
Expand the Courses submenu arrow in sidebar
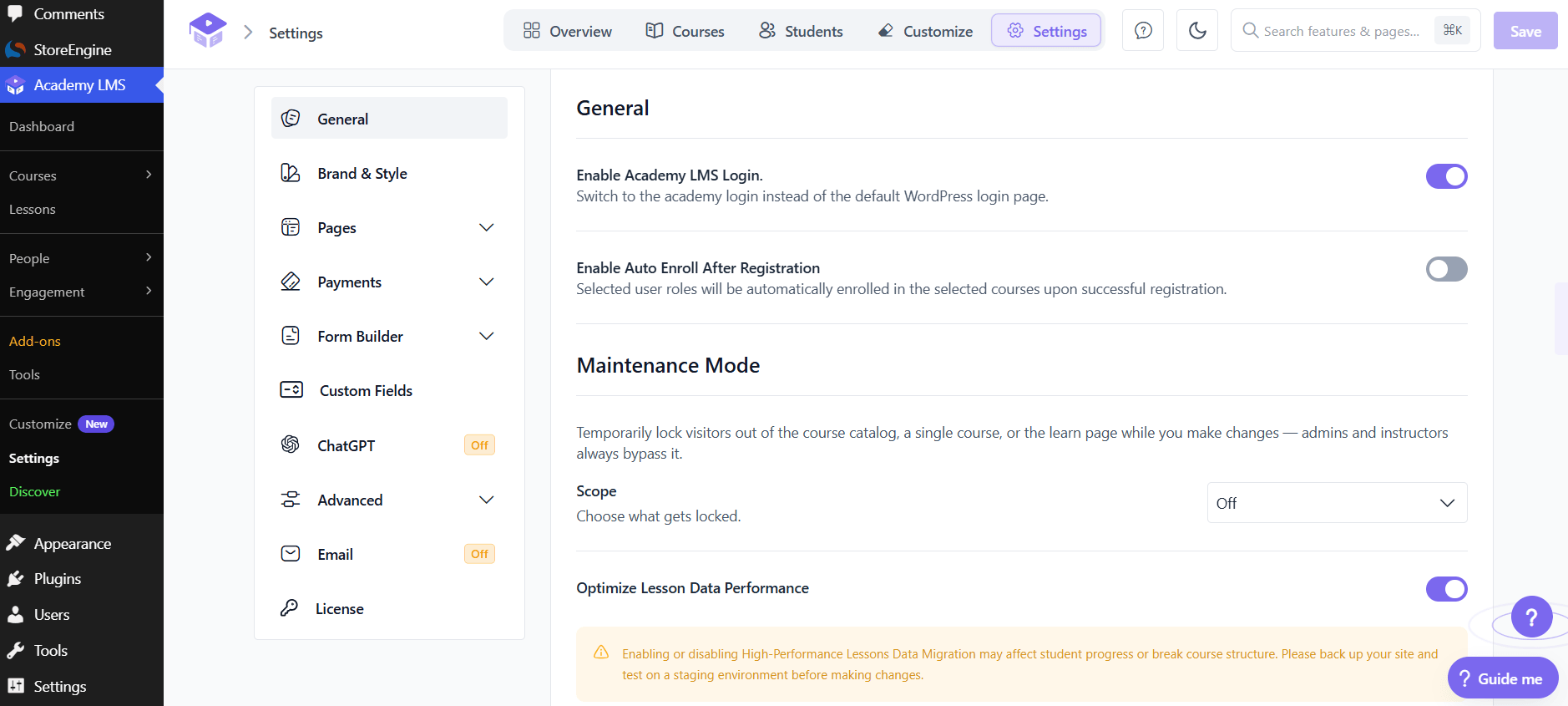149,175
